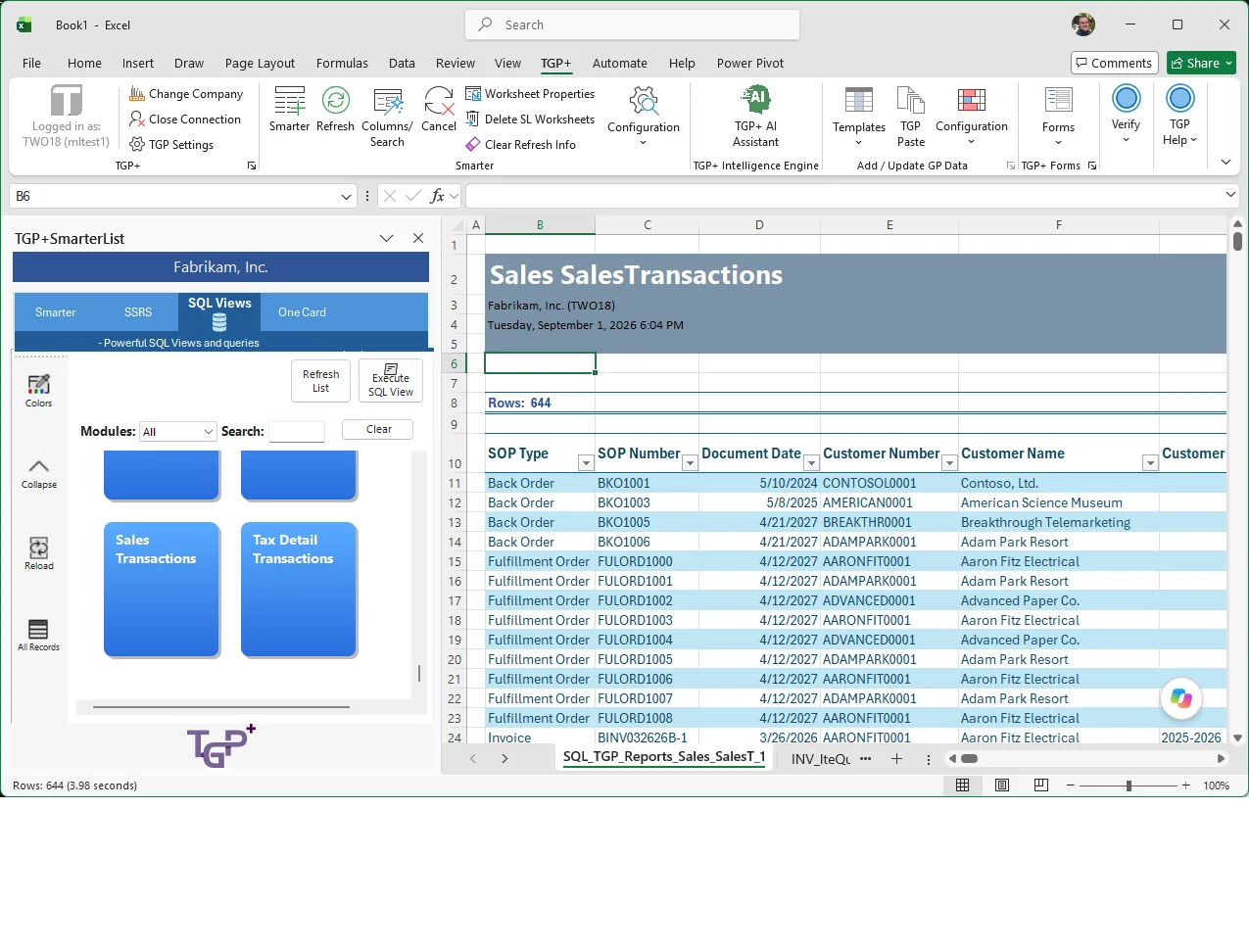This screenshot has width=1249, height=952.
Task: Add a new sheet with plus icon
Action: [896, 759]
